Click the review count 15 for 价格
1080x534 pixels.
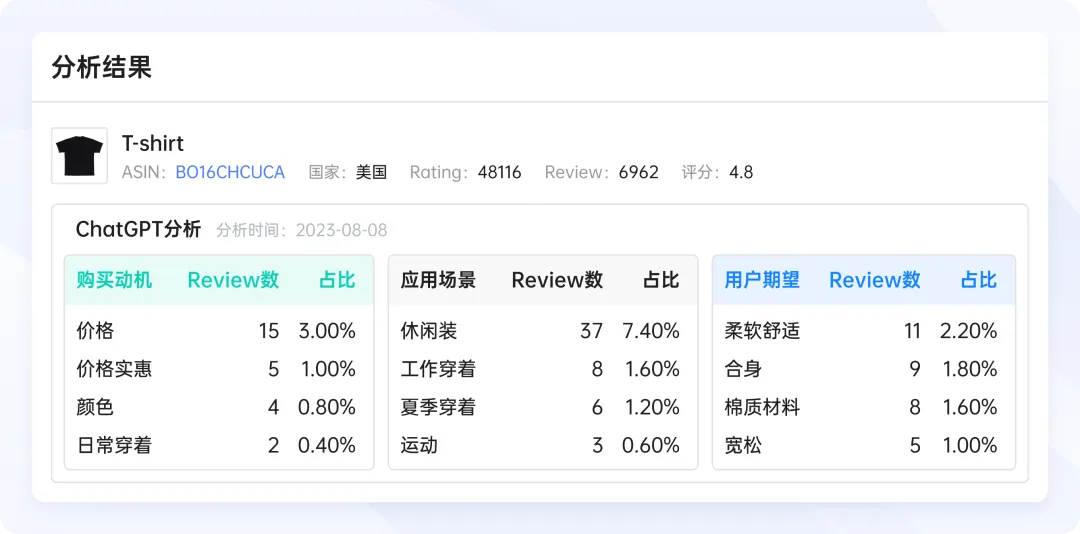point(269,331)
